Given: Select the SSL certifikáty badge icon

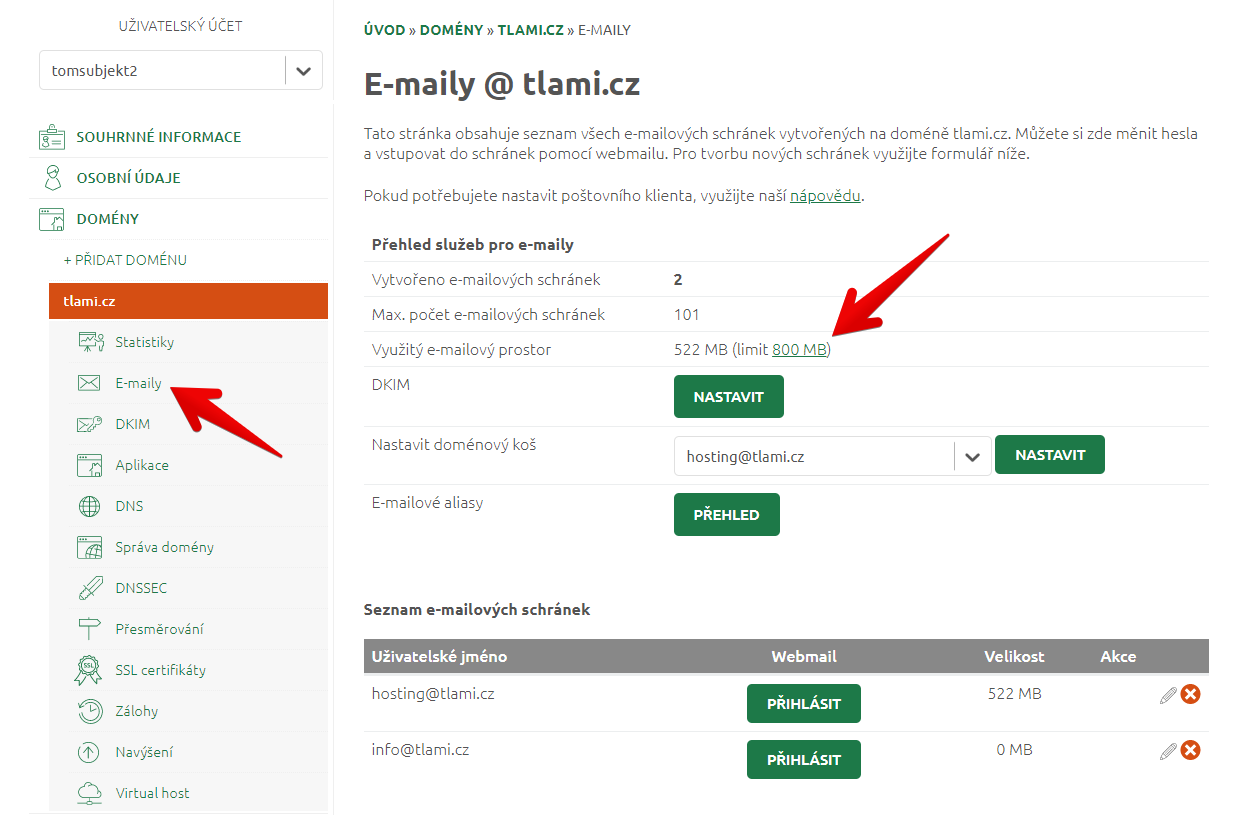Looking at the screenshot, I should [x=88, y=670].
